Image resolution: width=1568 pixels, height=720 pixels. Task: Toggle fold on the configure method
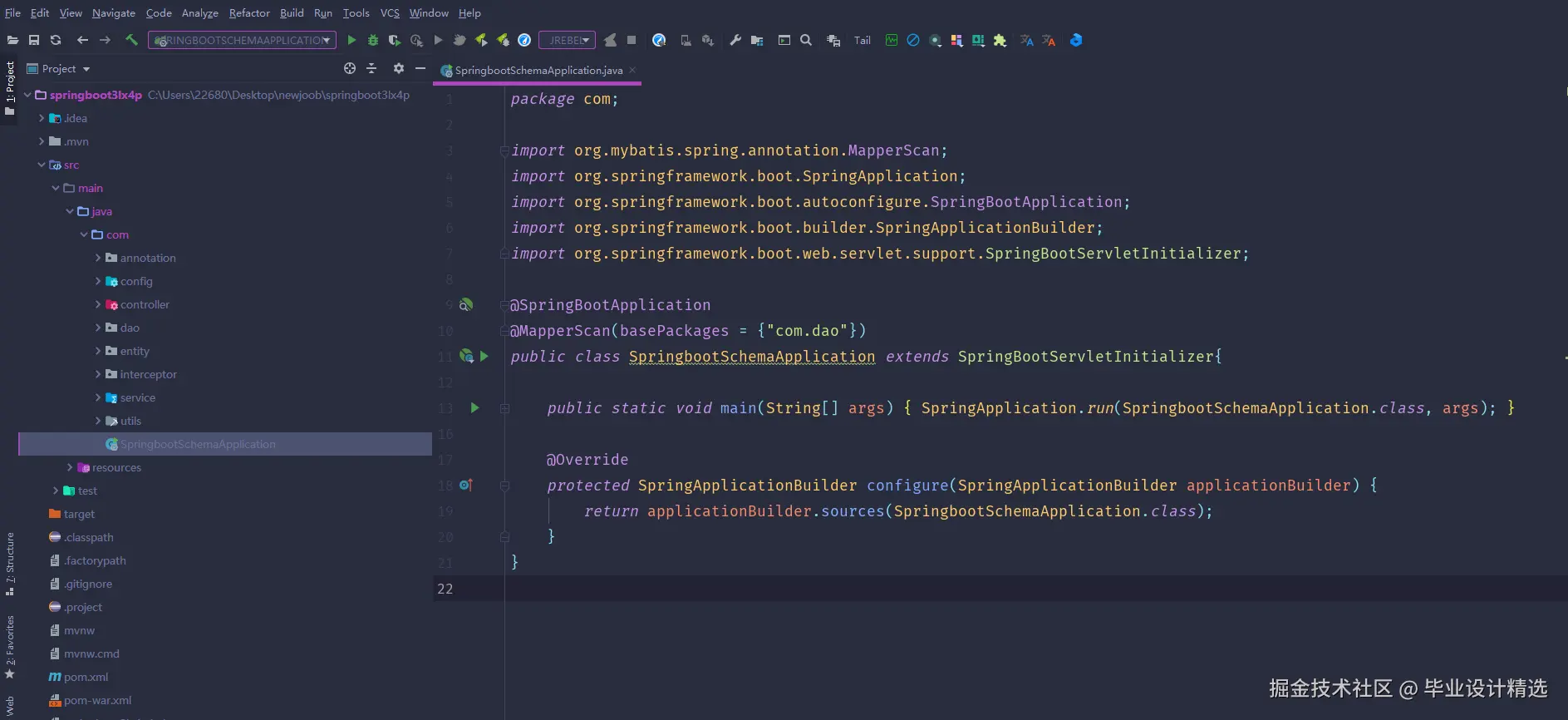tap(504, 486)
